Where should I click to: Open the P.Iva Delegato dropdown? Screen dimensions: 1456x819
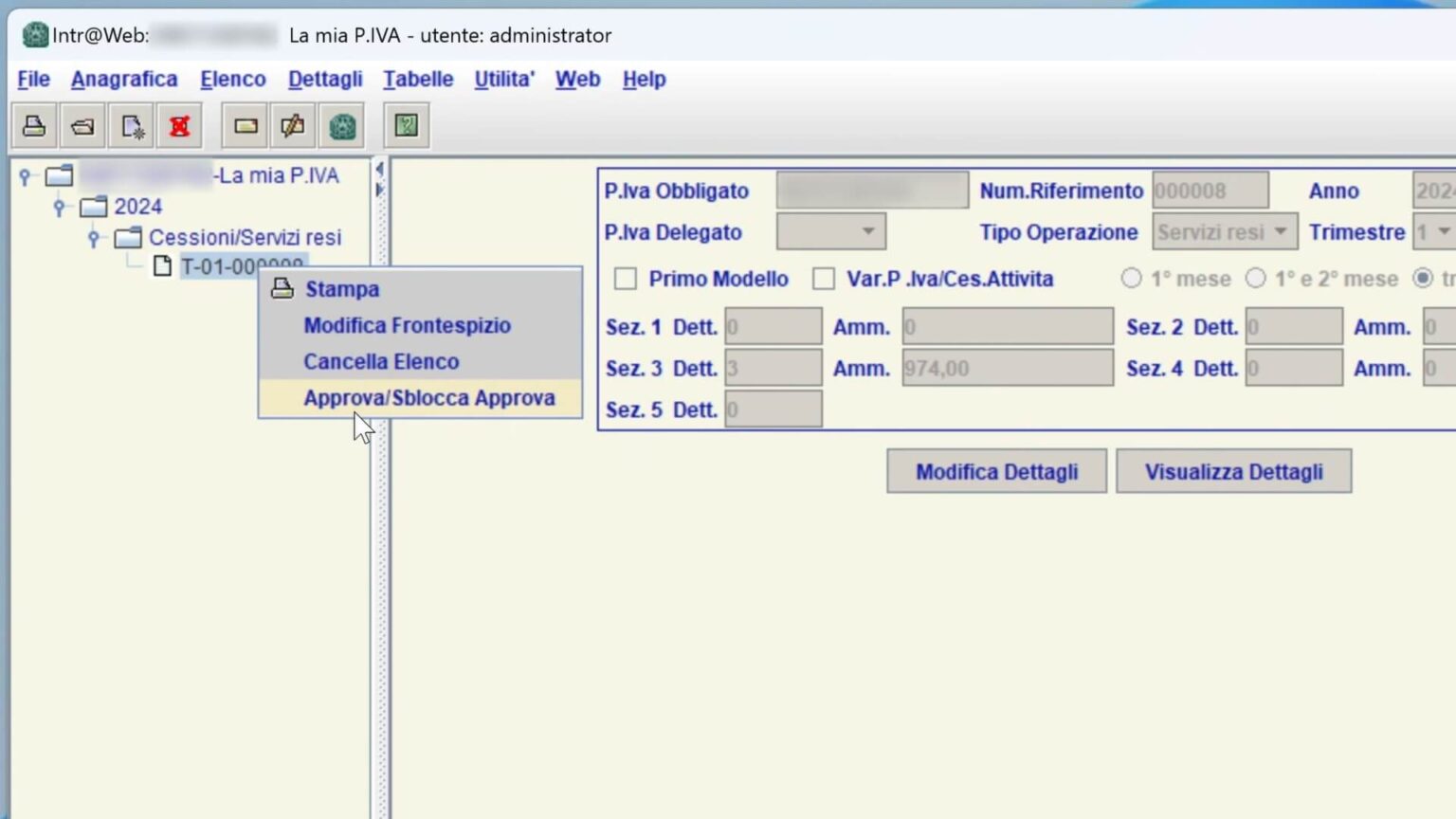tap(830, 232)
